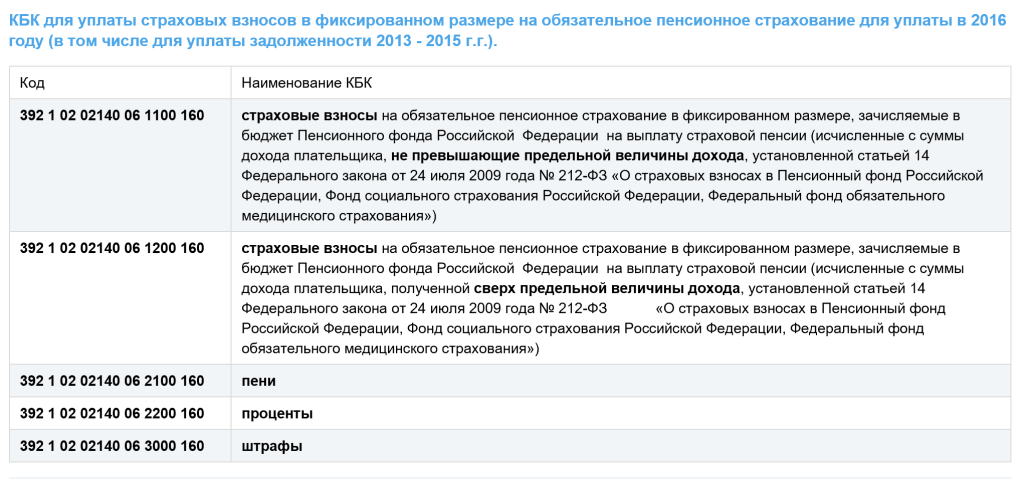
Task: Select code 392 1 02 02140 06 2200 160
Action: 112,413
